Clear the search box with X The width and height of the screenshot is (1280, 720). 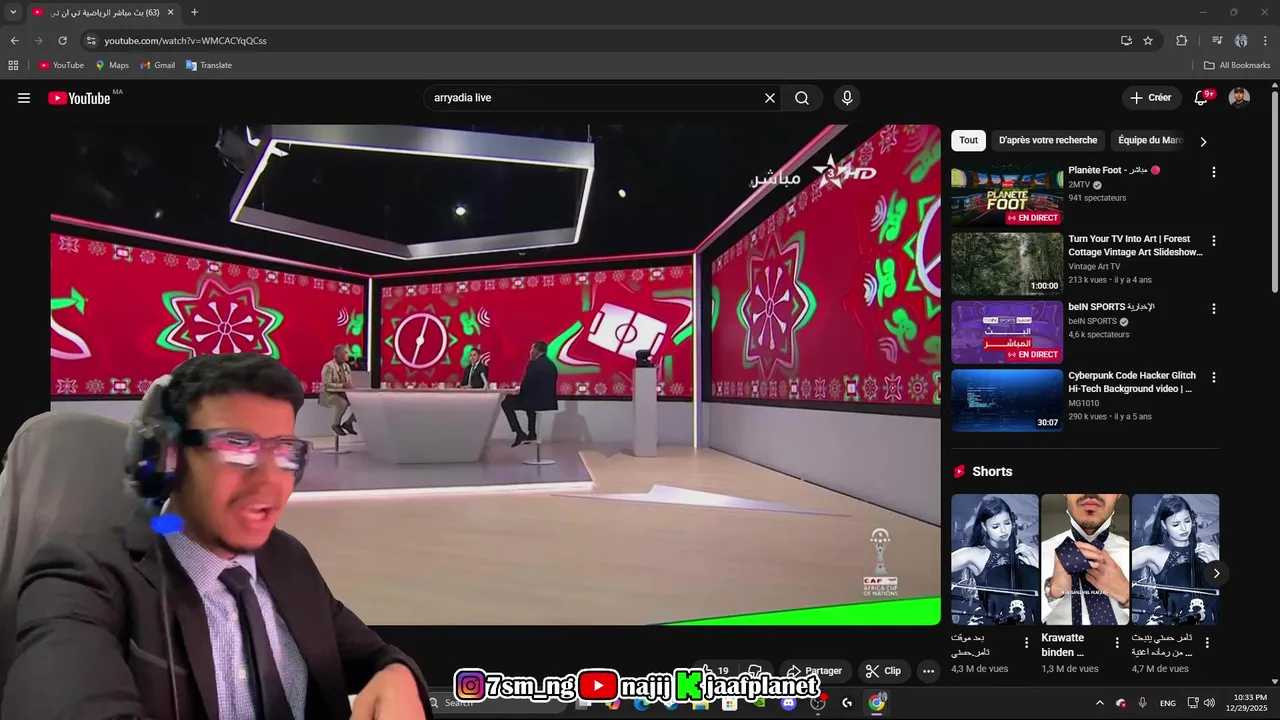point(770,98)
